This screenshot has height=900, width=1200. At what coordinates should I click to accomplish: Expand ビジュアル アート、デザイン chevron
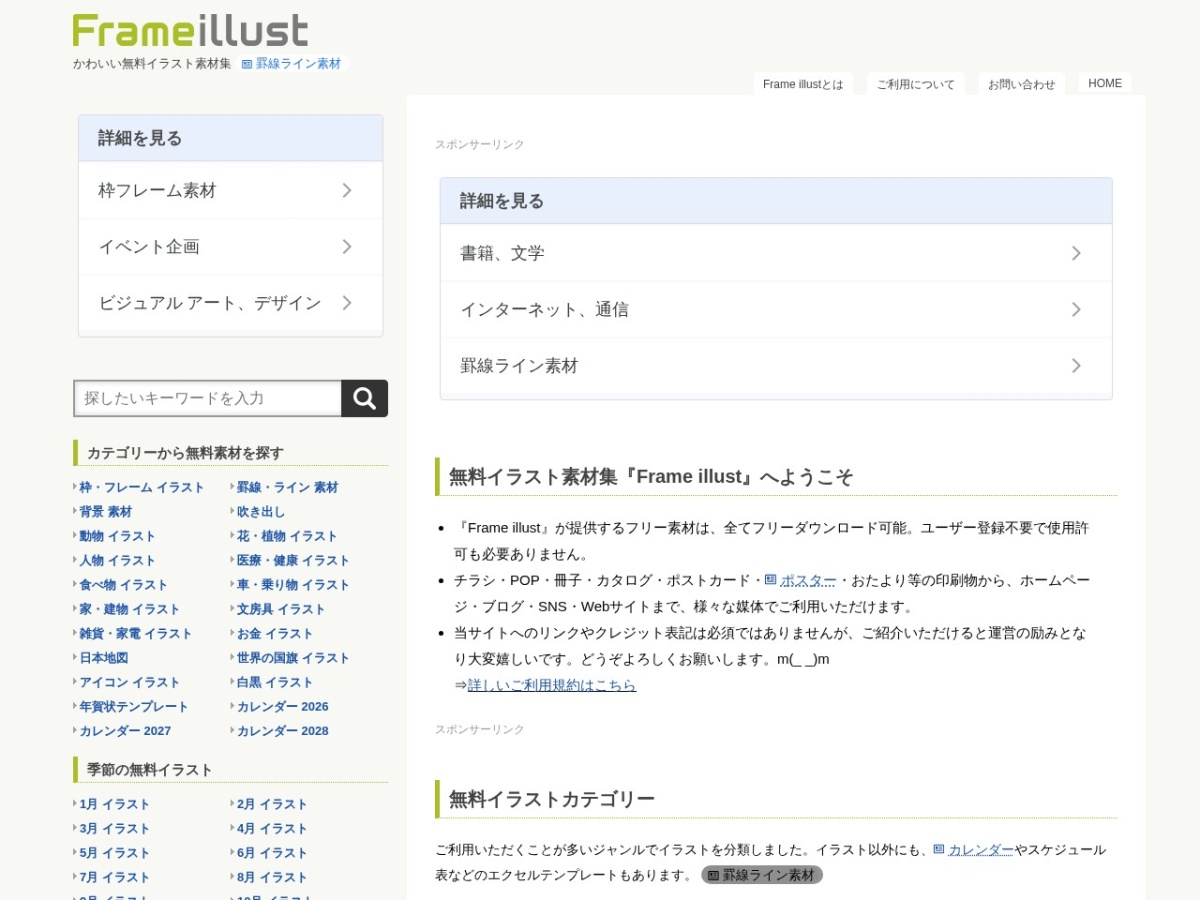(x=347, y=302)
